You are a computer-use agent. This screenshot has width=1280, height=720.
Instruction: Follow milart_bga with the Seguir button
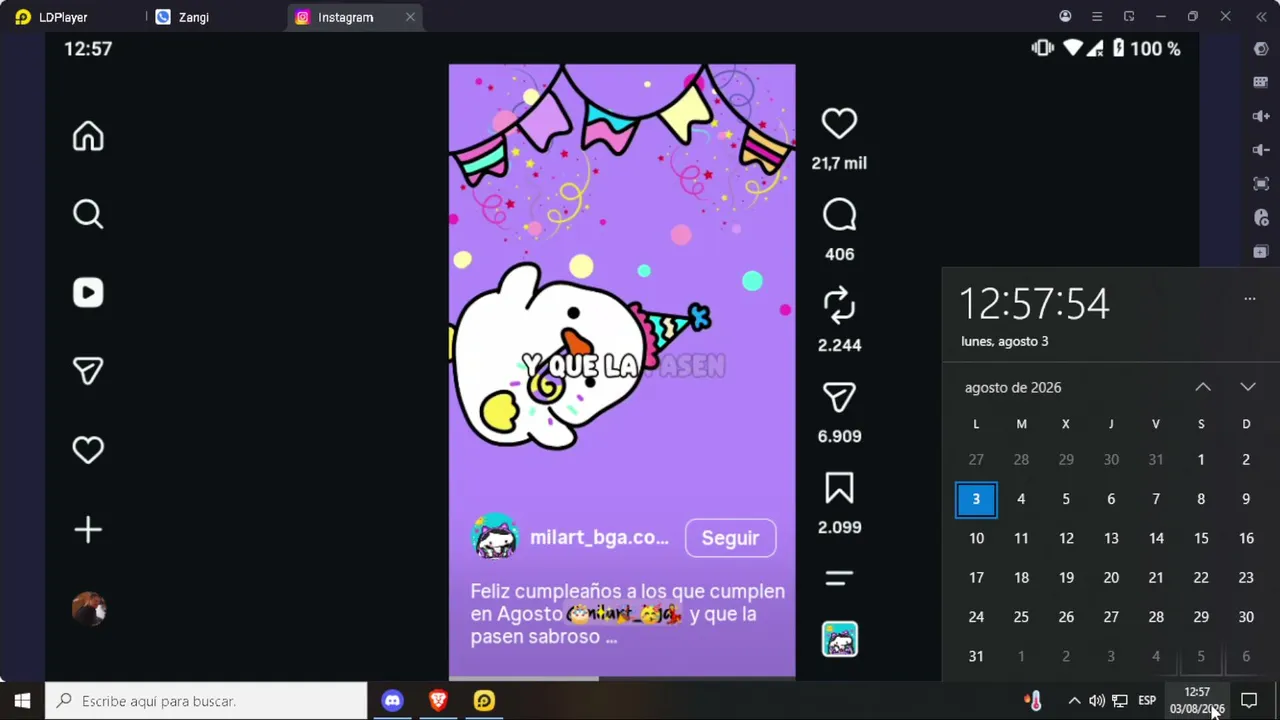pyautogui.click(x=730, y=538)
